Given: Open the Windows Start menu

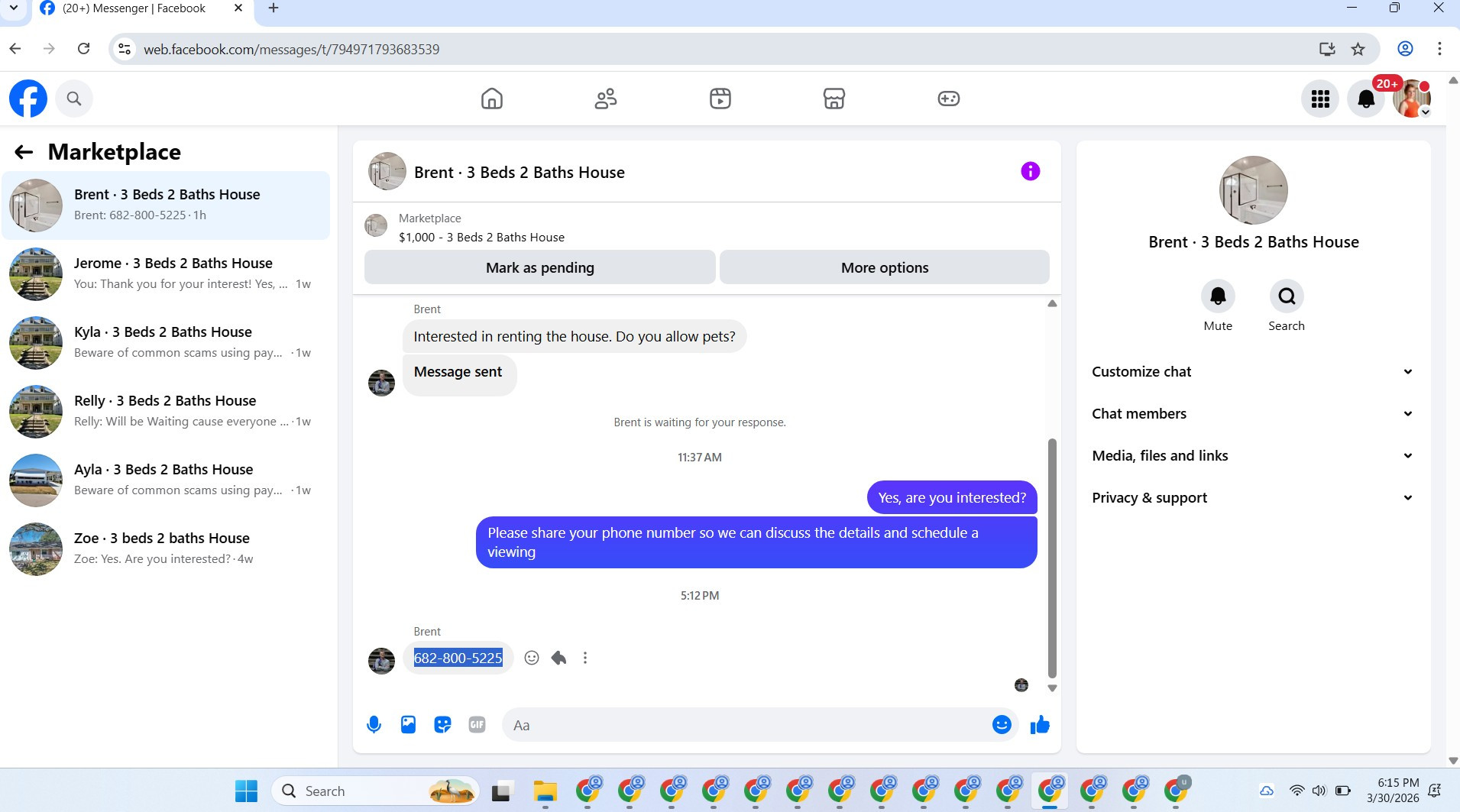Looking at the screenshot, I should 246,791.
